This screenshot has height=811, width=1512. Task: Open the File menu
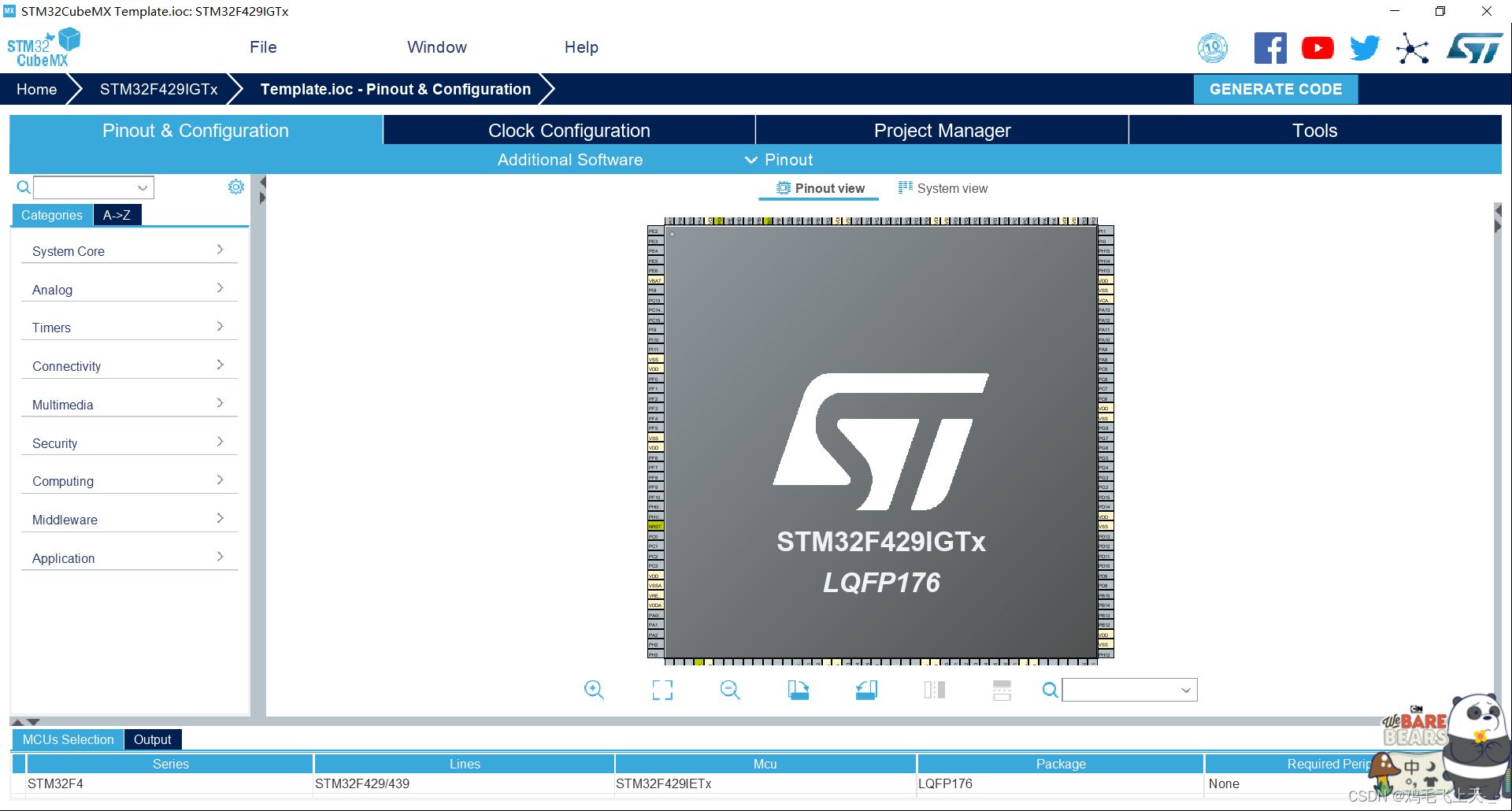tap(263, 47)
